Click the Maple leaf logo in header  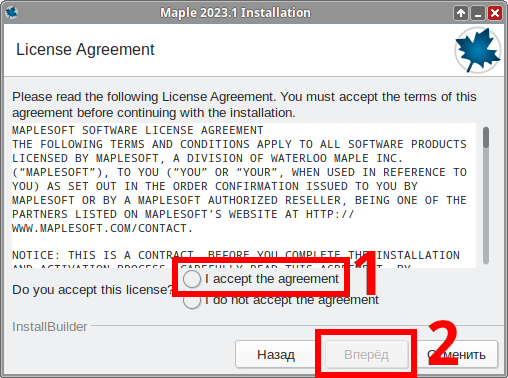478,50
